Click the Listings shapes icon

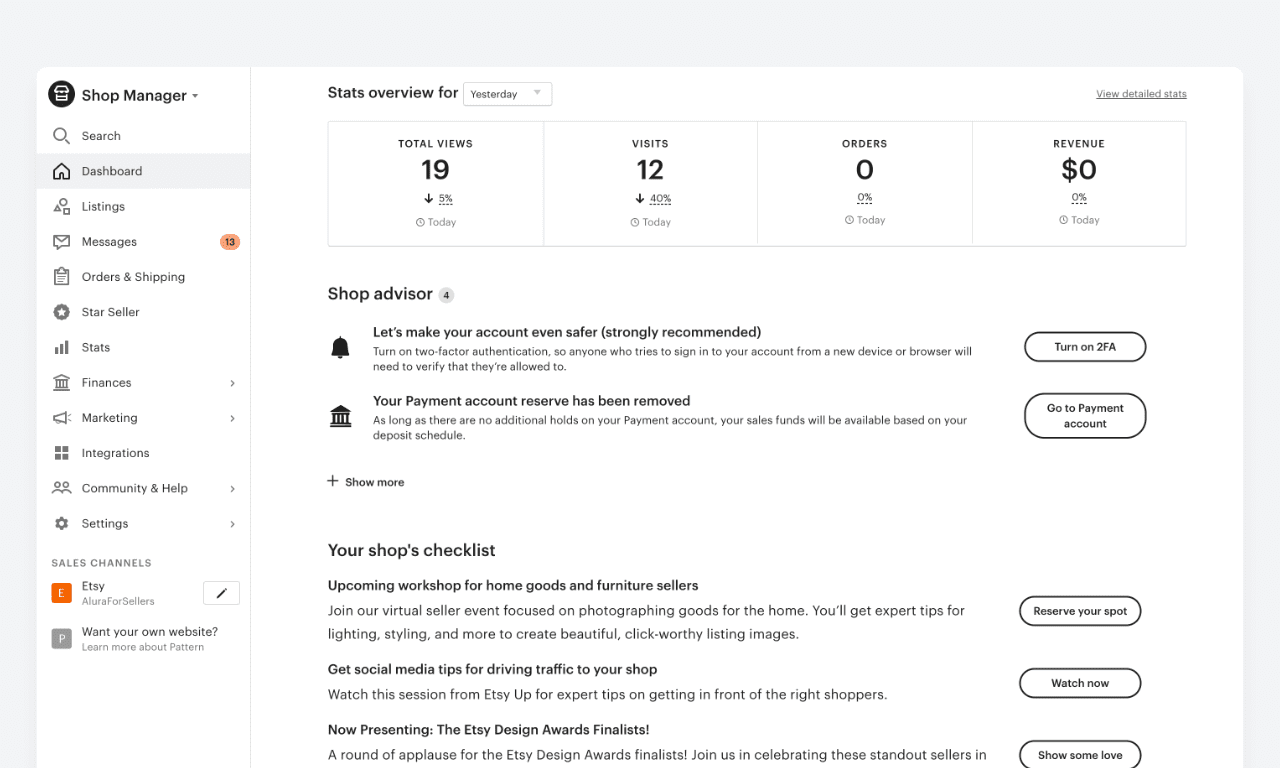(61, 206)
